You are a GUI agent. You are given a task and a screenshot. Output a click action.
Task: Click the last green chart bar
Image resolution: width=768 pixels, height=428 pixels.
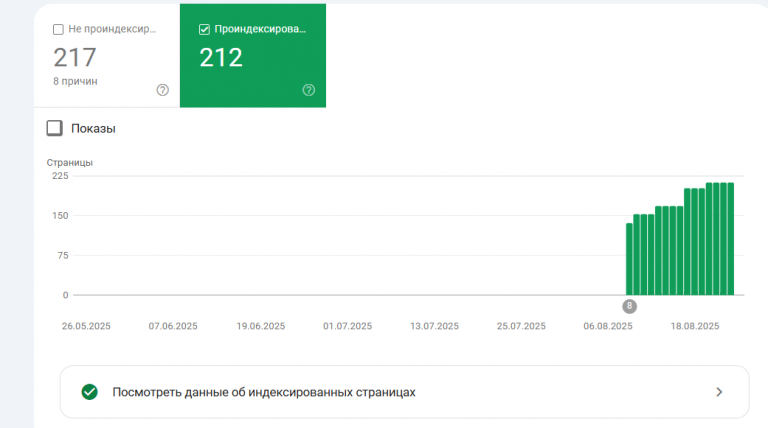pos(731,239)
